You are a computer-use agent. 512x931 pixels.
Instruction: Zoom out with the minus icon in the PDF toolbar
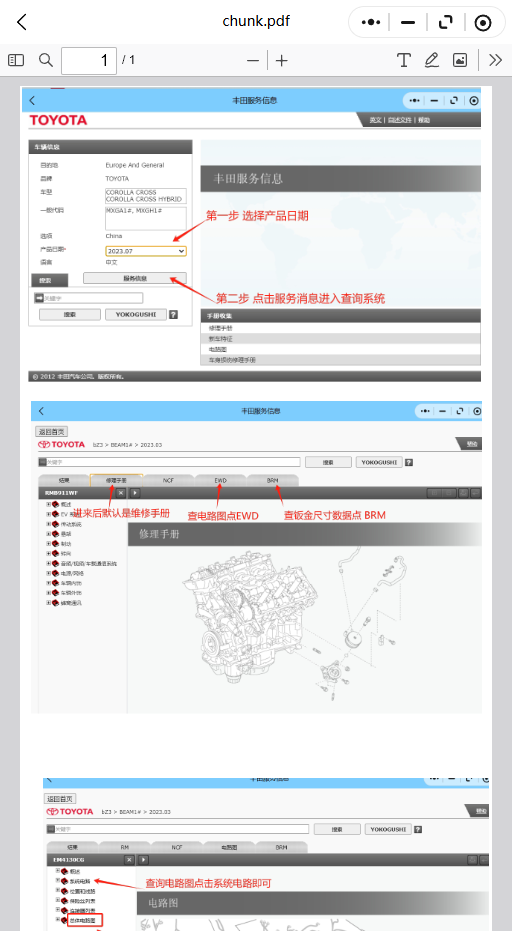(253, 61)
